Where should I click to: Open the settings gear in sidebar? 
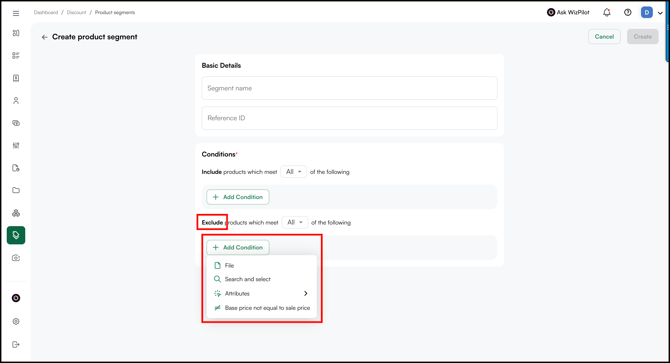[16, 322]
